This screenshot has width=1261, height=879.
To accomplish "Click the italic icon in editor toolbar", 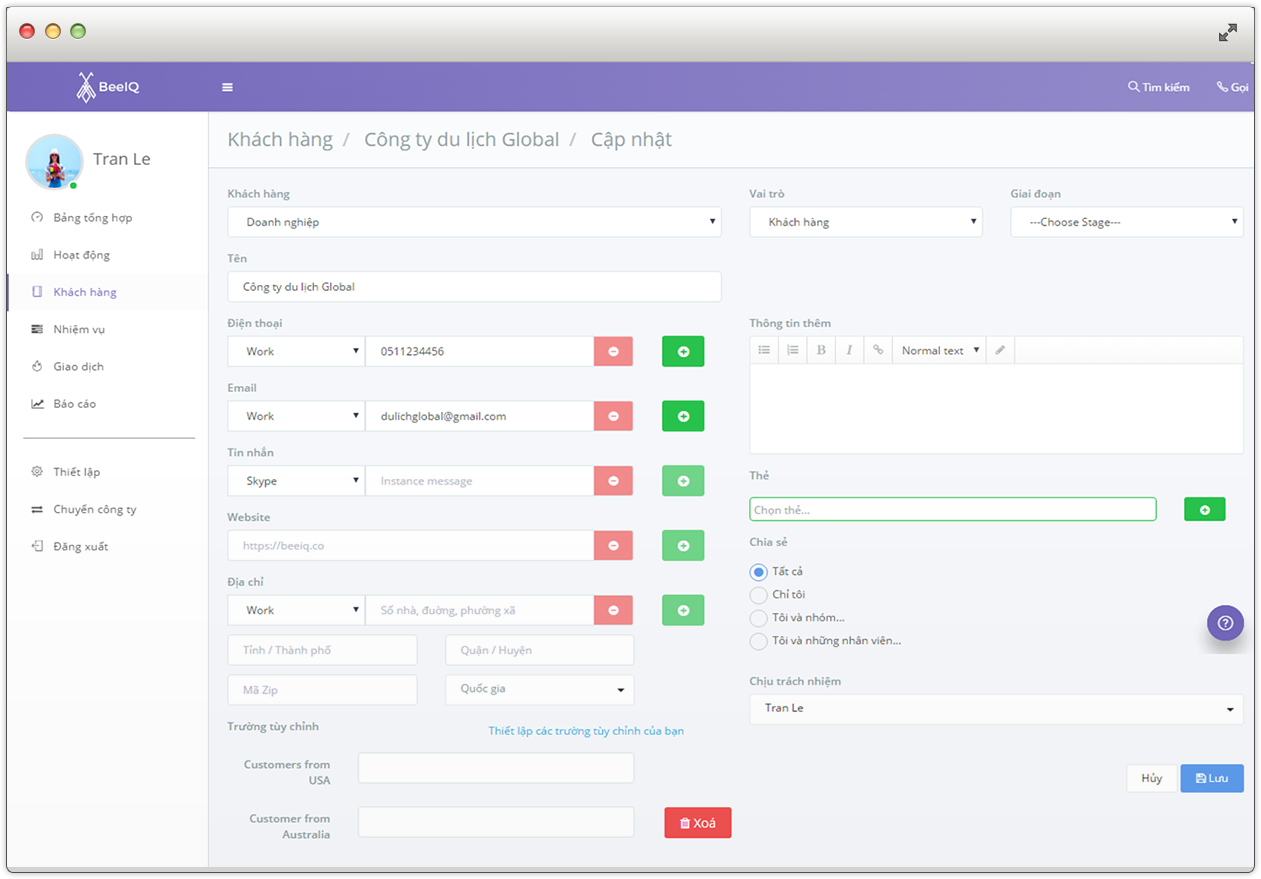I will [x=849, y=350].
